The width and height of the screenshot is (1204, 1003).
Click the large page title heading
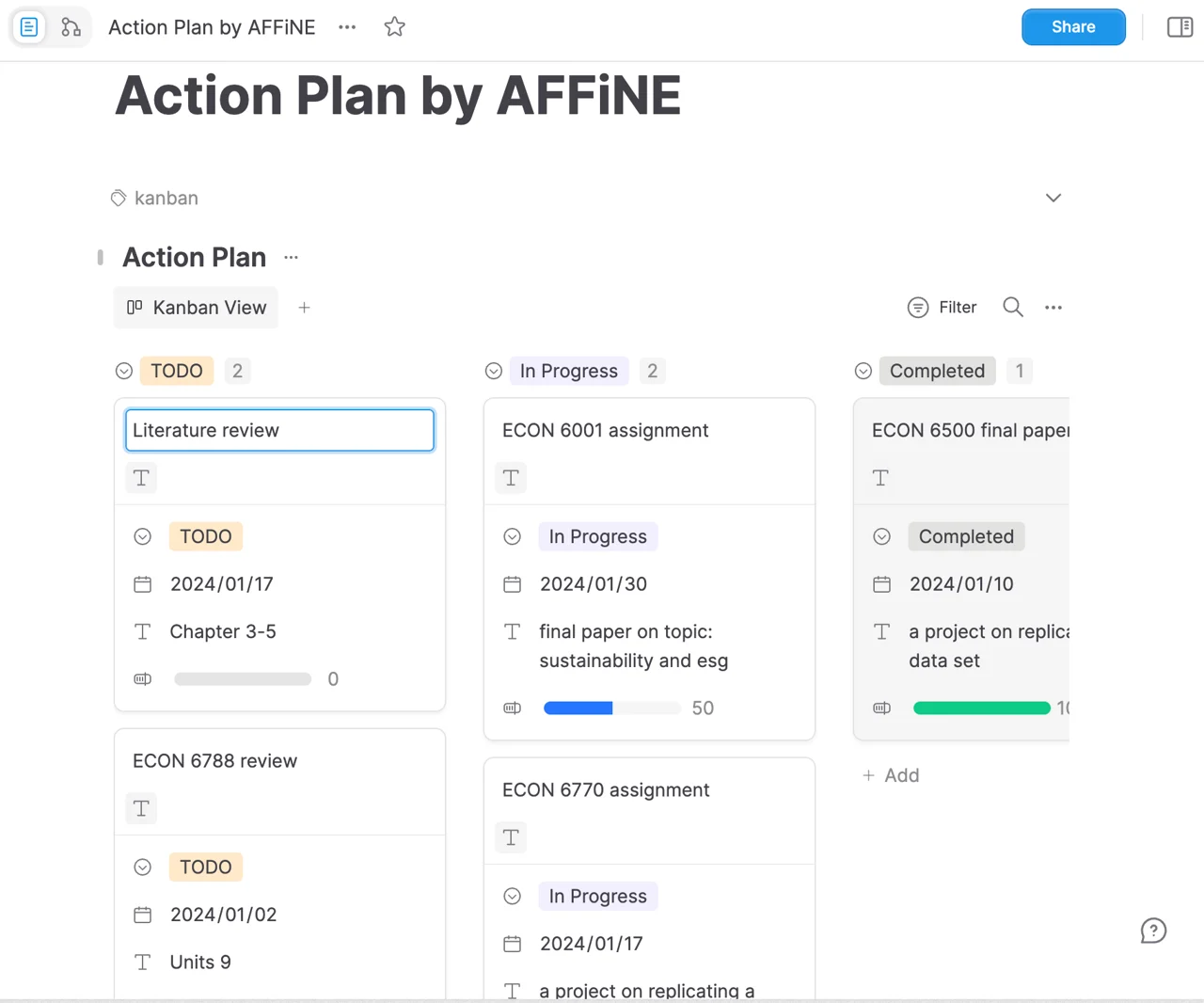coord(398,96)
